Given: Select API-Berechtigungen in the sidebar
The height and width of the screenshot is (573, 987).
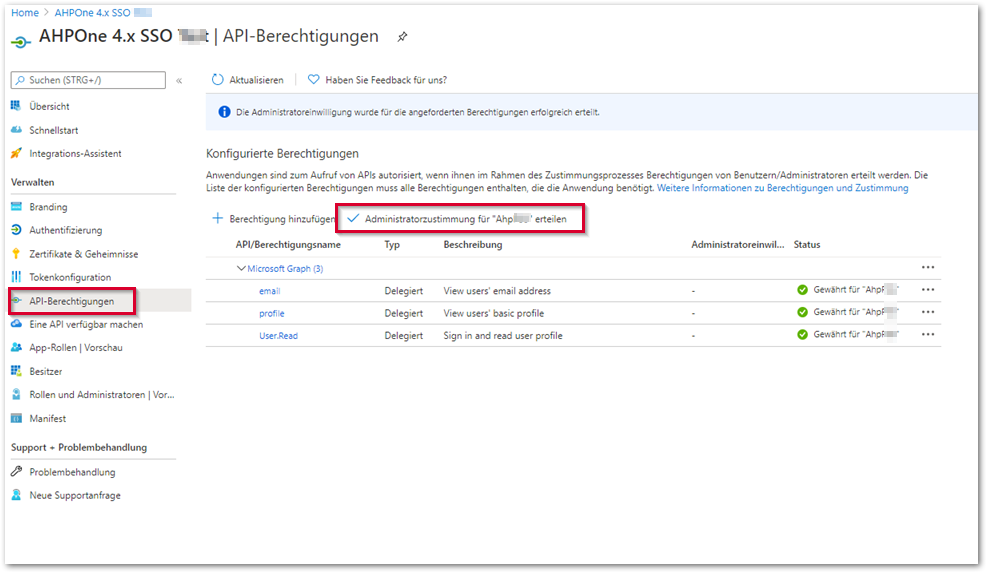Looking at the screenshot, I should [x=72, y=301].
